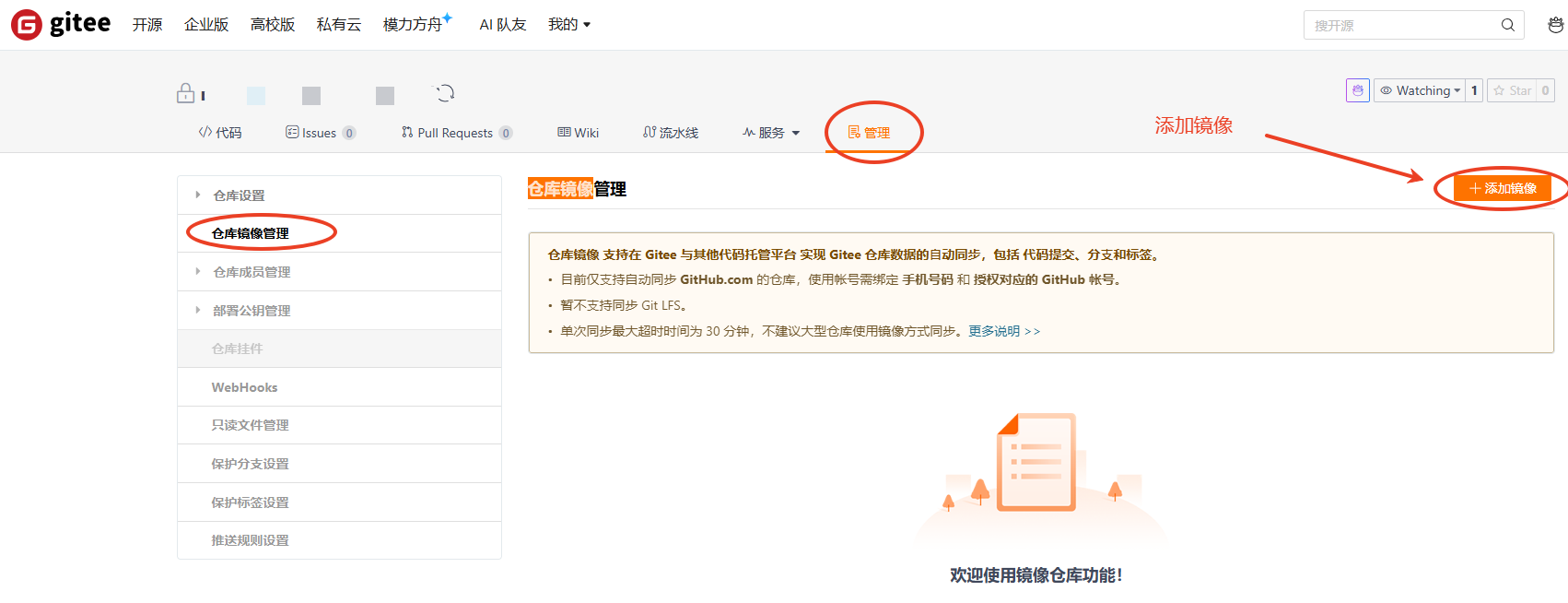Open the Watching dropdown
Viewport: 1568px width, 603px height.
pyautogui.click(x=1419, y=90)
